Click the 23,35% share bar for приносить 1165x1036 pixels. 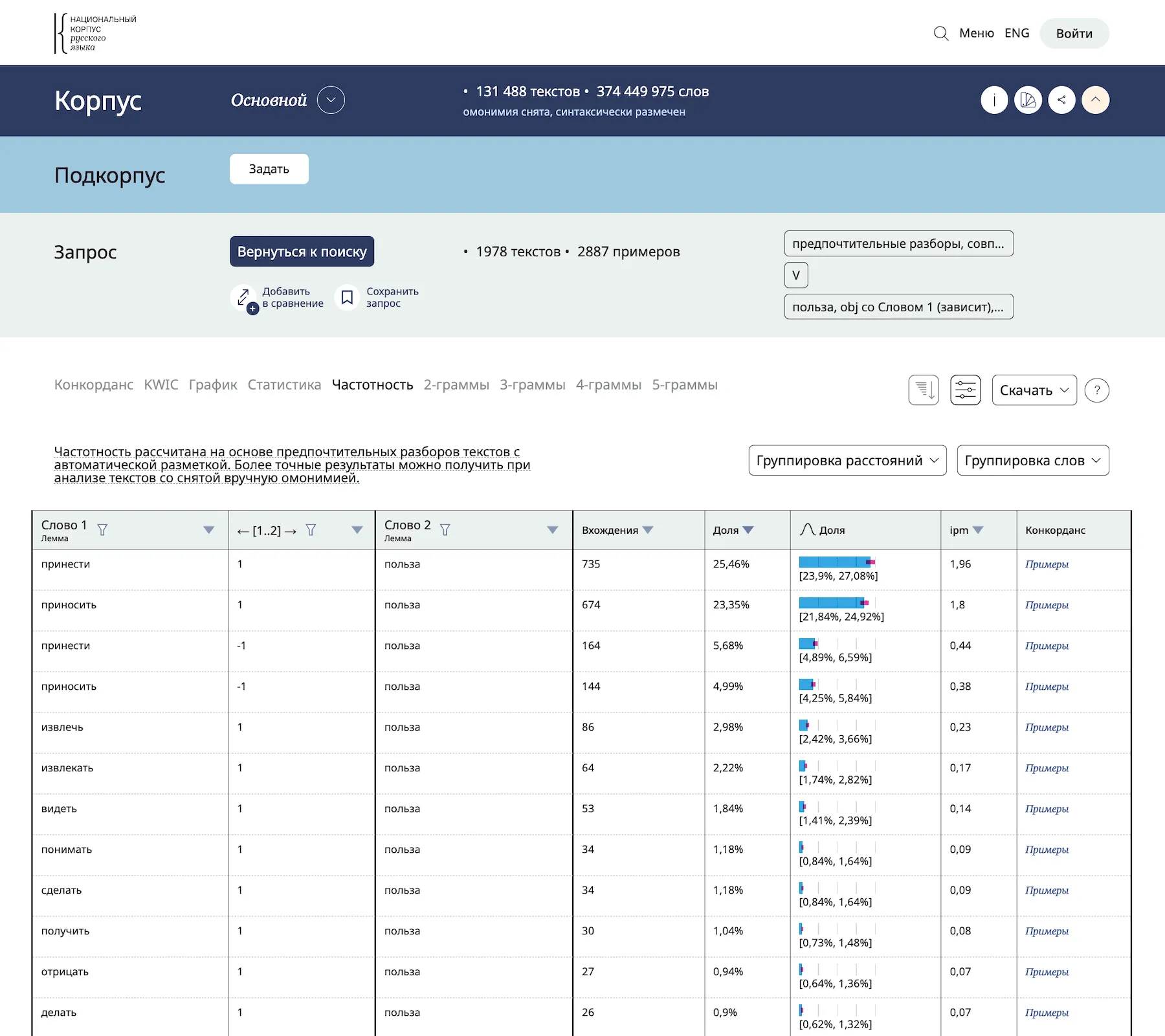pyautogui.click(x=834, y=603)
